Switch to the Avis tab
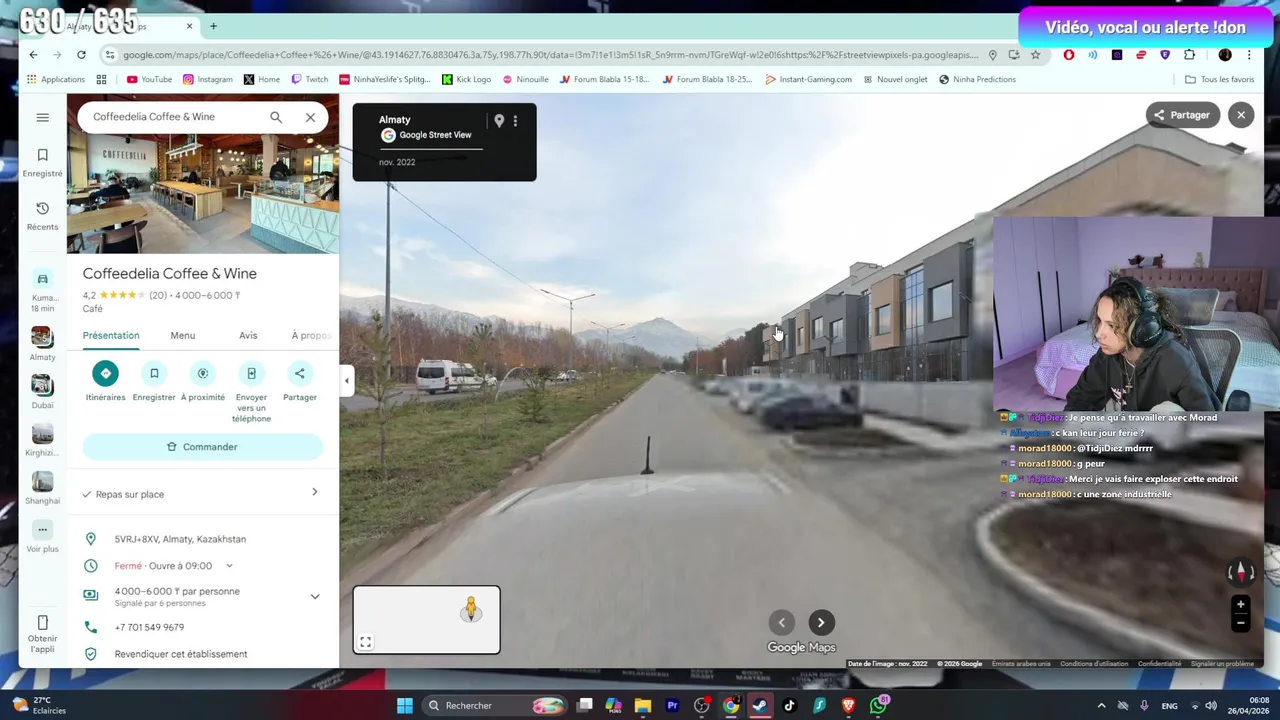Image resolution: width=1280 pixels, height=720 pixels. (x=248, y=336)
